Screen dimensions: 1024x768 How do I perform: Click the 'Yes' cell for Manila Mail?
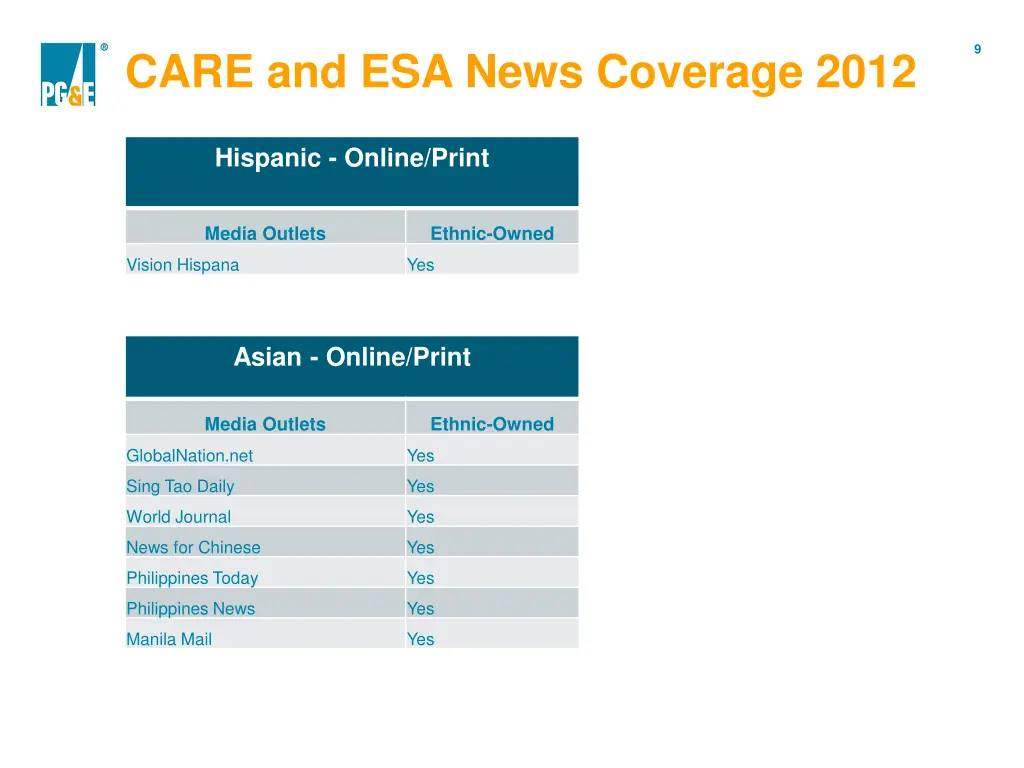click(x=492, y=634)
